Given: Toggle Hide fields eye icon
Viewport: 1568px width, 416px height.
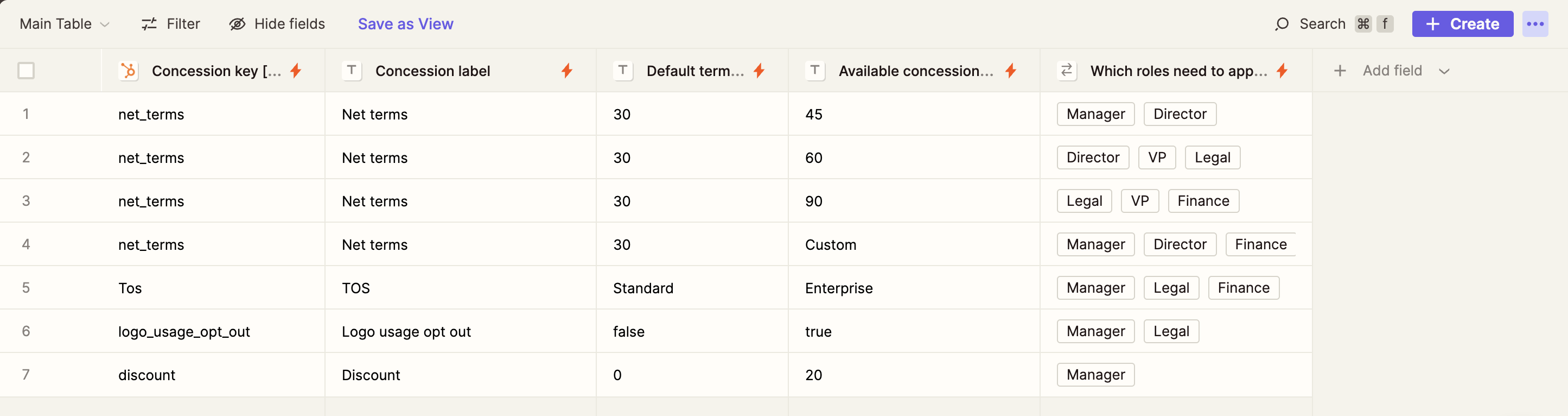Looking at the screenshot, I should pos(237,24).
